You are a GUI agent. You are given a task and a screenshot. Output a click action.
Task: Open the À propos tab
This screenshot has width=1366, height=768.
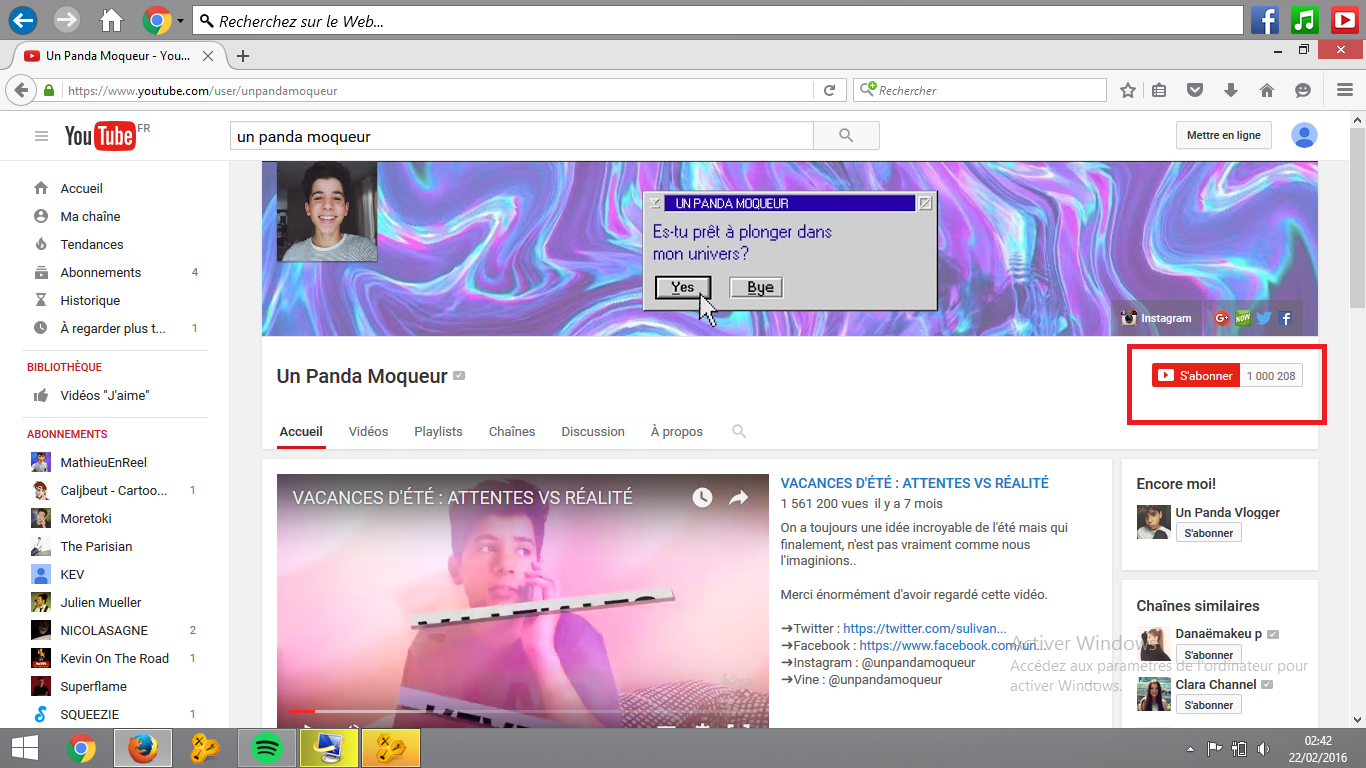point(676,431)
